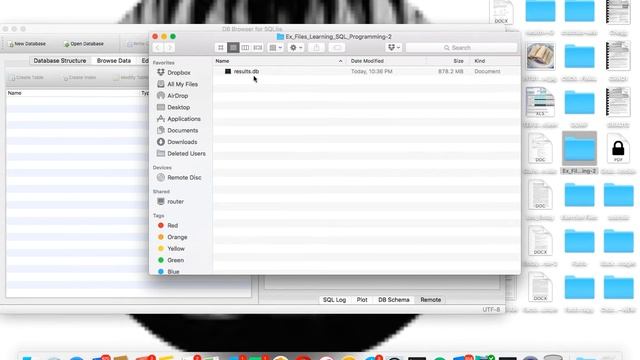640x360 pixels.
Task: Open the DB Schema tab
Action: pyautogui.click(x=393, y=300)
